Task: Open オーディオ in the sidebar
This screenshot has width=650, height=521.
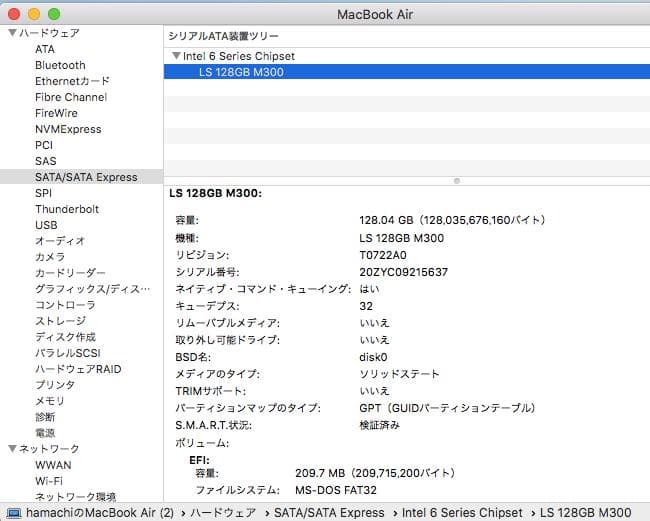Action: click(x=60, y=241)
